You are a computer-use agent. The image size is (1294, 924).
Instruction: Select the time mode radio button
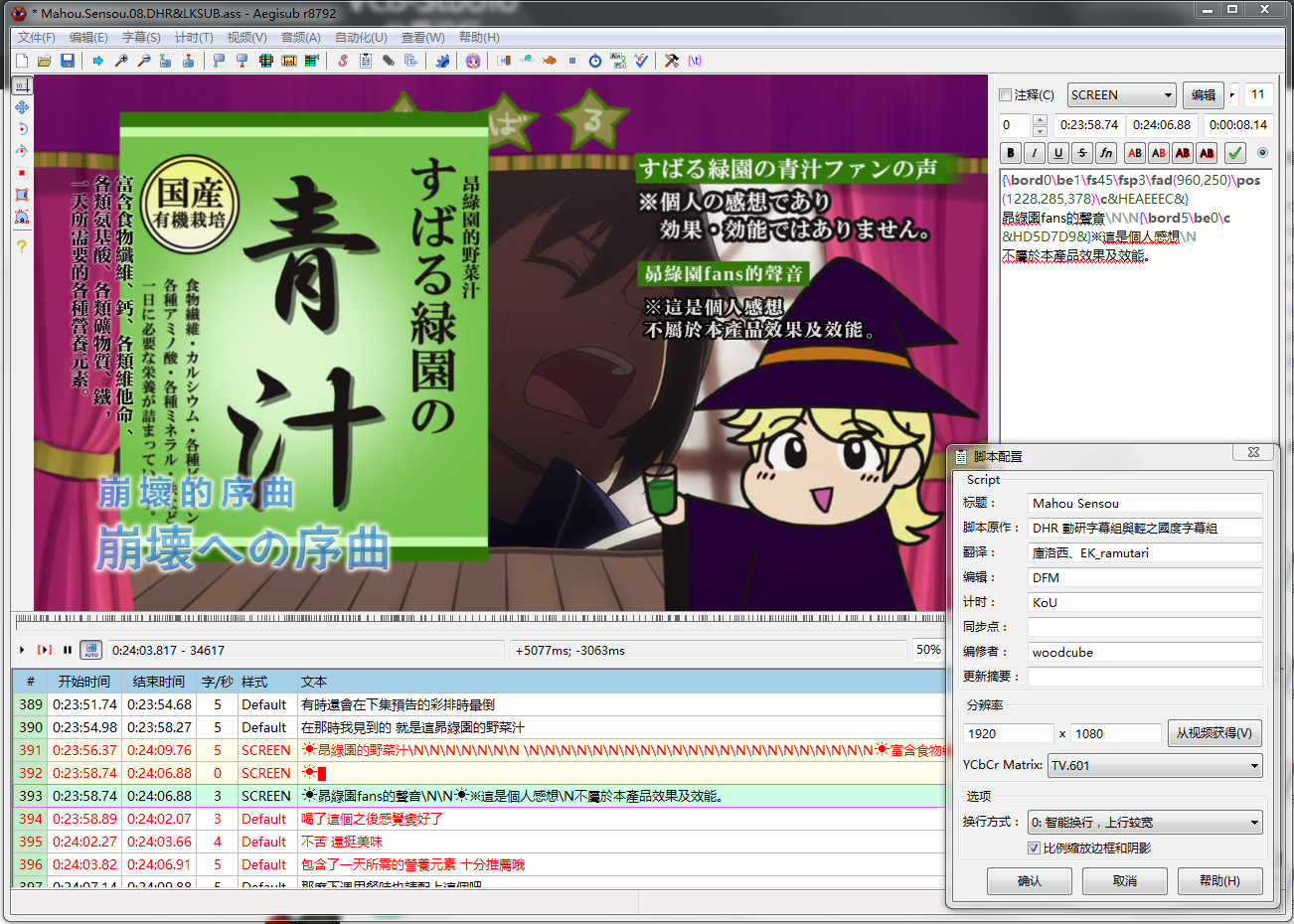point(1263,153)
